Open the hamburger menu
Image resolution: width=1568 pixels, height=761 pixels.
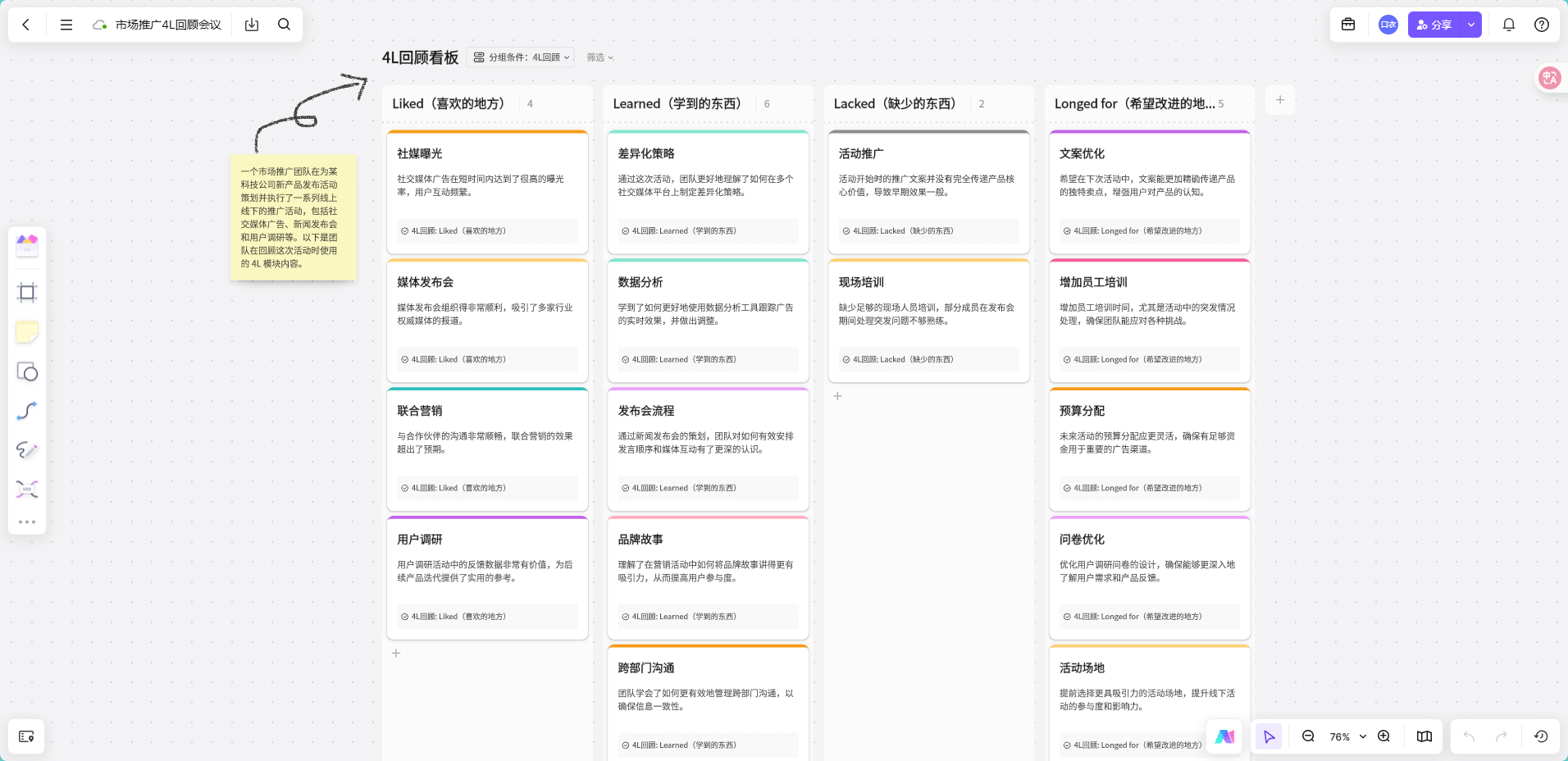(x=66, y=25)
